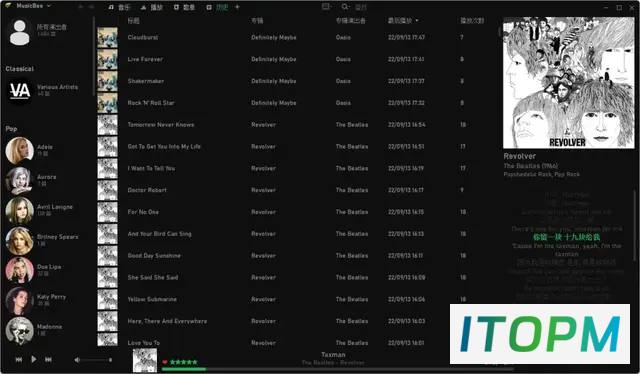The width and height of the screenshot is (640, 374).
Task: Set rating with green stars
Action: 184,362
